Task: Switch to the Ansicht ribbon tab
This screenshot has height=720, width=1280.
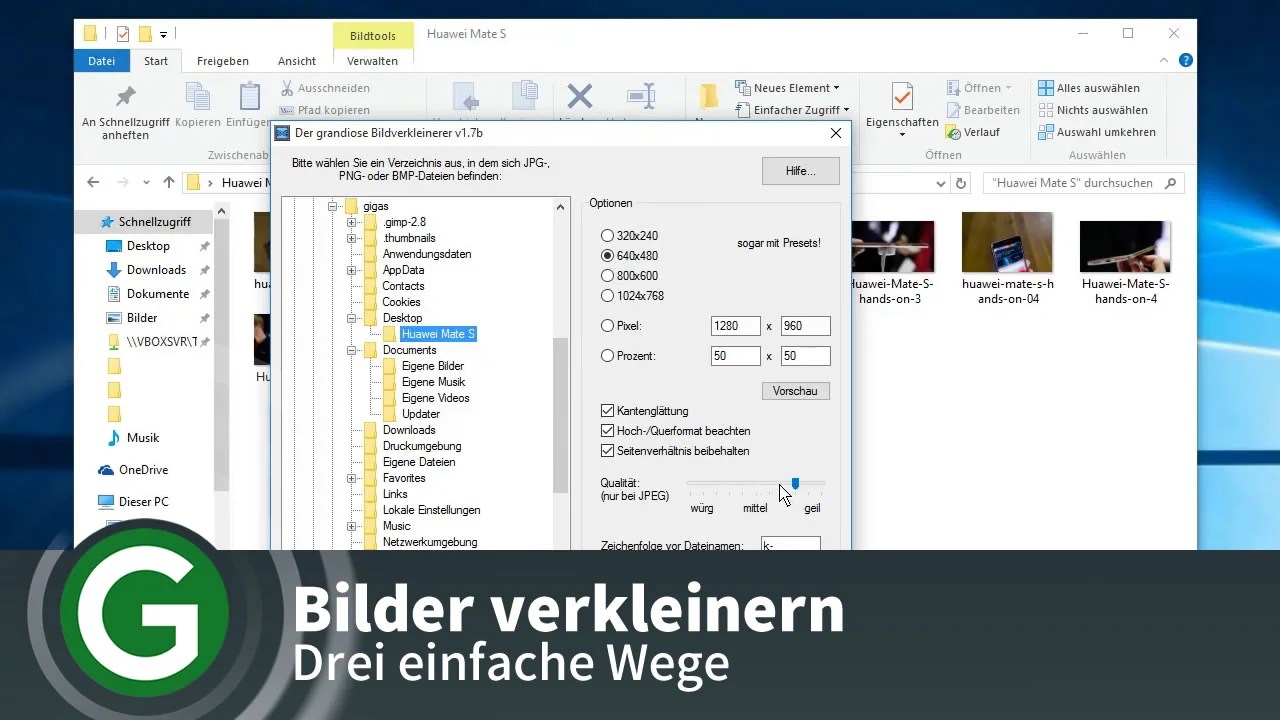Action: coord(297,61)
